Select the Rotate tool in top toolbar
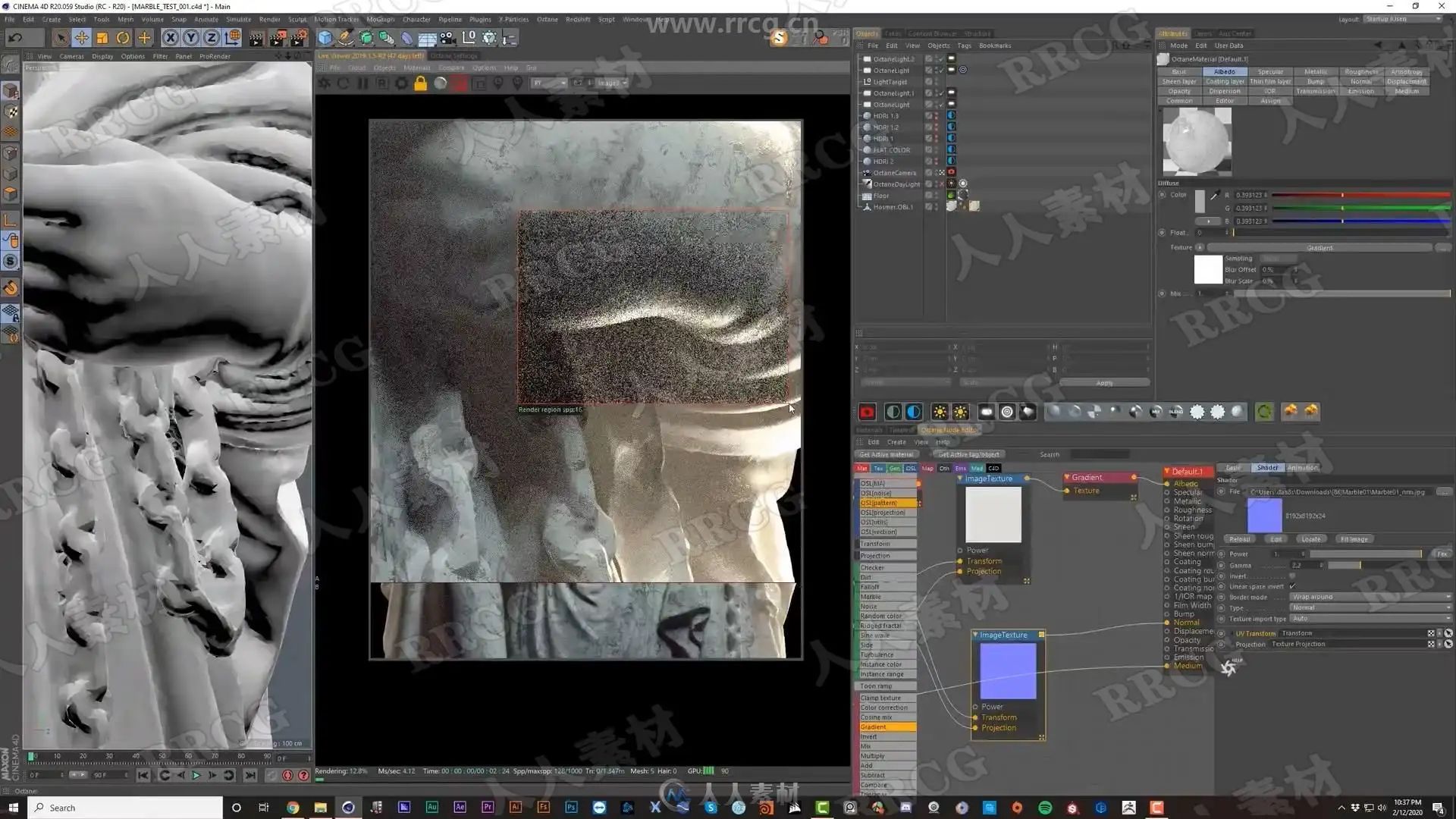Viewport: 1456px width, 819px height. (123, 37)
